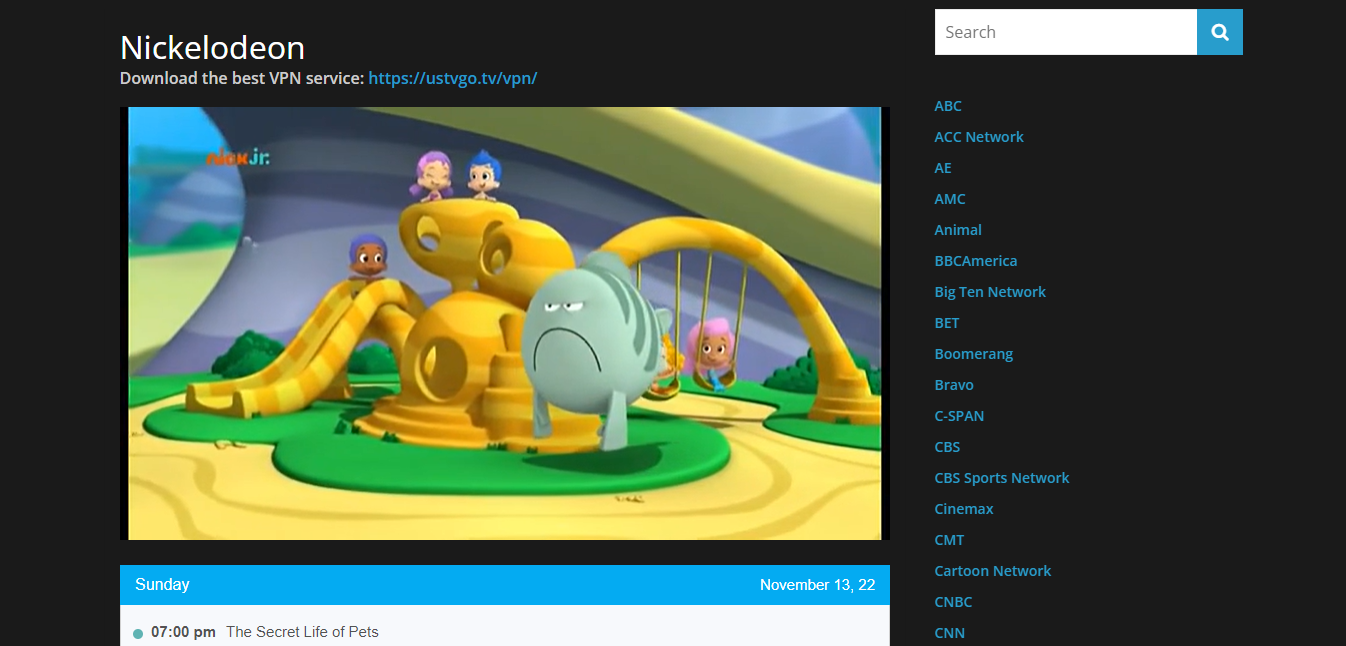The image size is (1346, 646).
Task: Open Big Ten Network channel
Action: 990,292
